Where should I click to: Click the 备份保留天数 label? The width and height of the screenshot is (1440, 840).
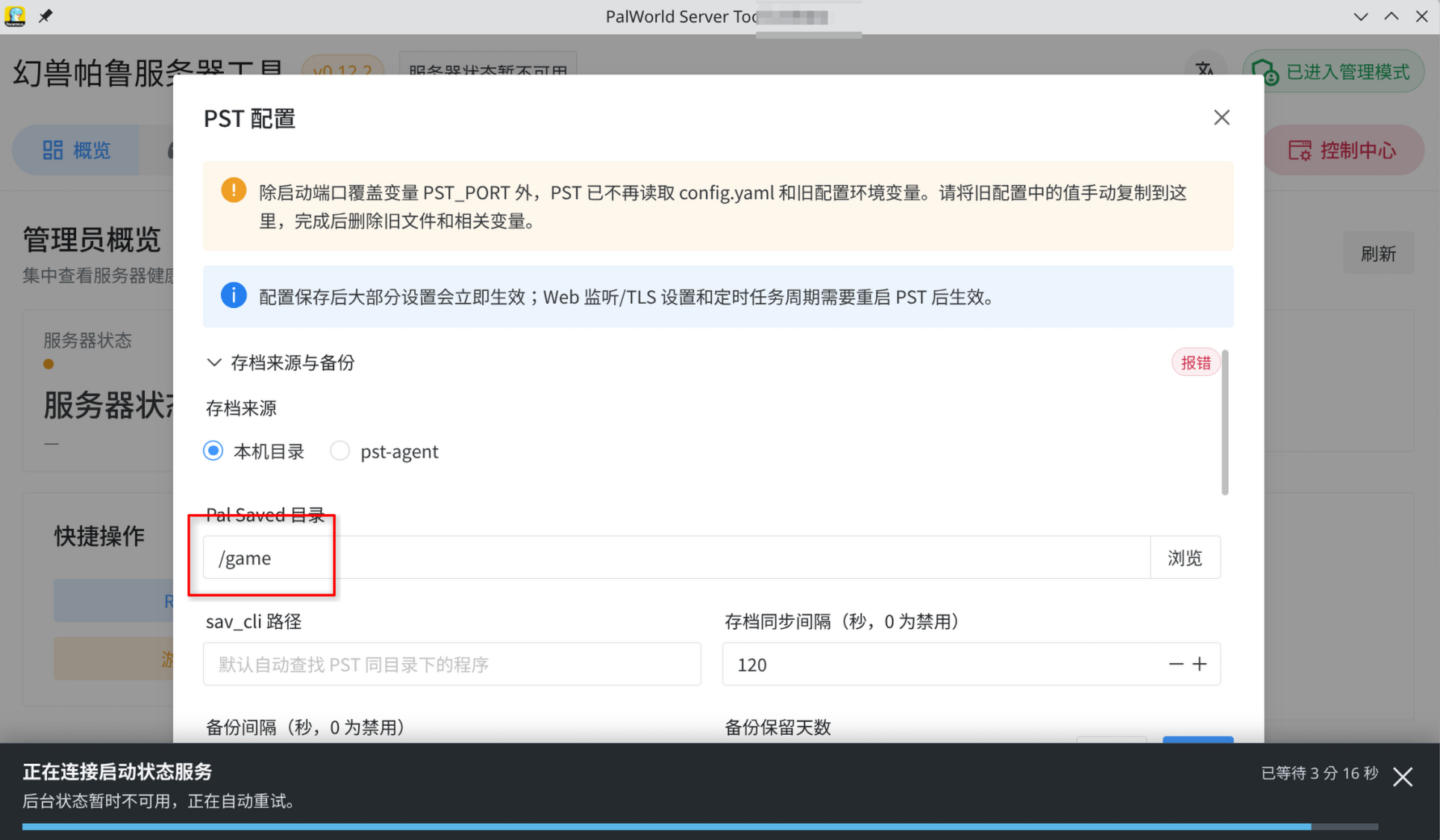point(777,727)
